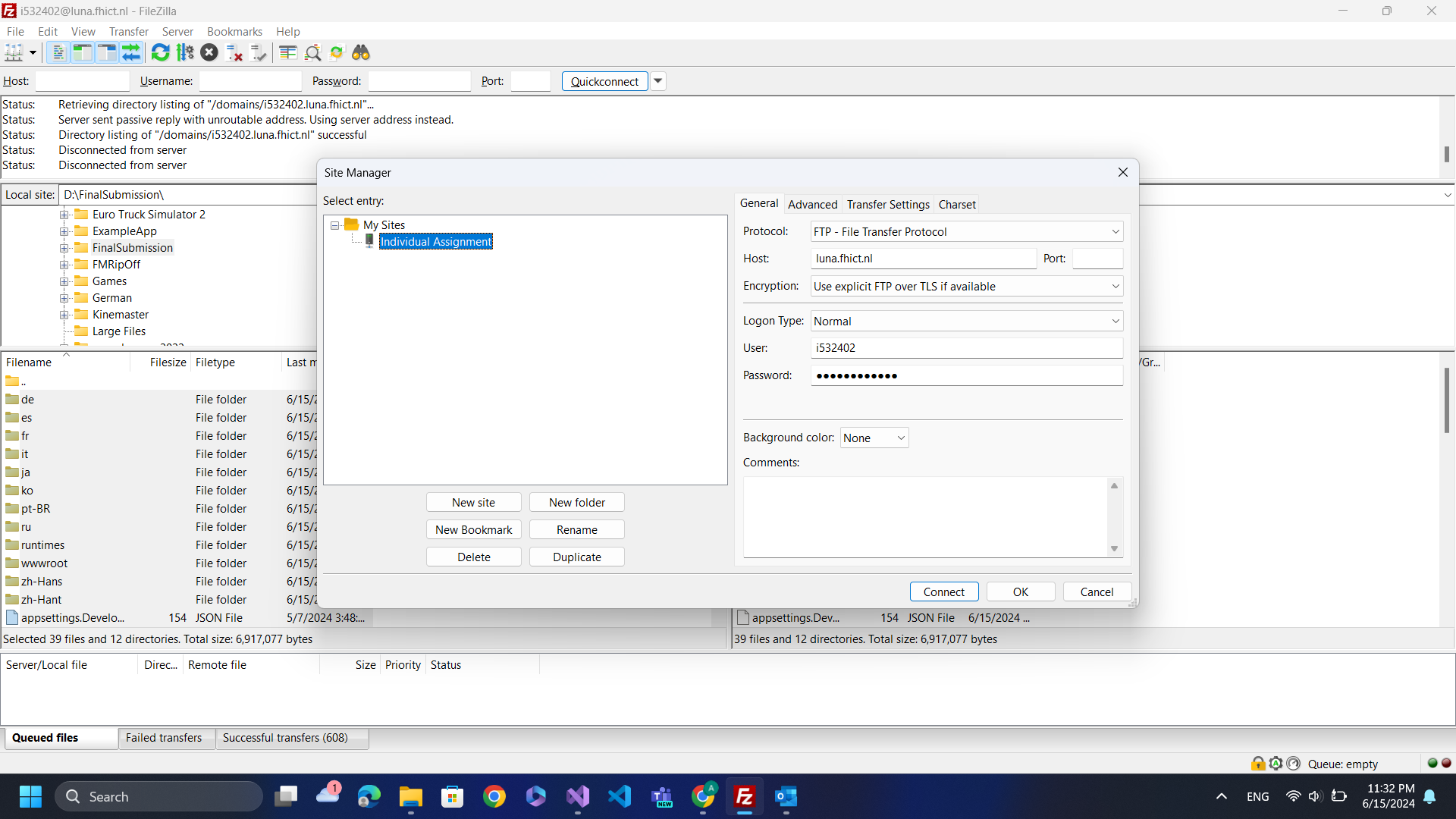Toggle synchronized browsing icon
1456x819 pixels.
[x=337, y=52]
